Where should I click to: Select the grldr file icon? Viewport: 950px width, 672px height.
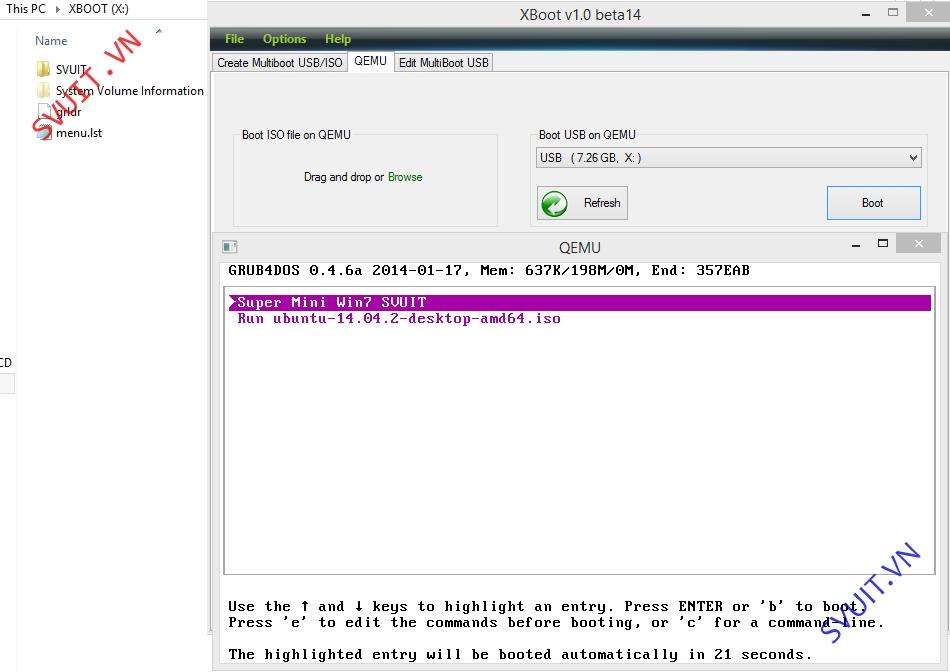(44, 111)
